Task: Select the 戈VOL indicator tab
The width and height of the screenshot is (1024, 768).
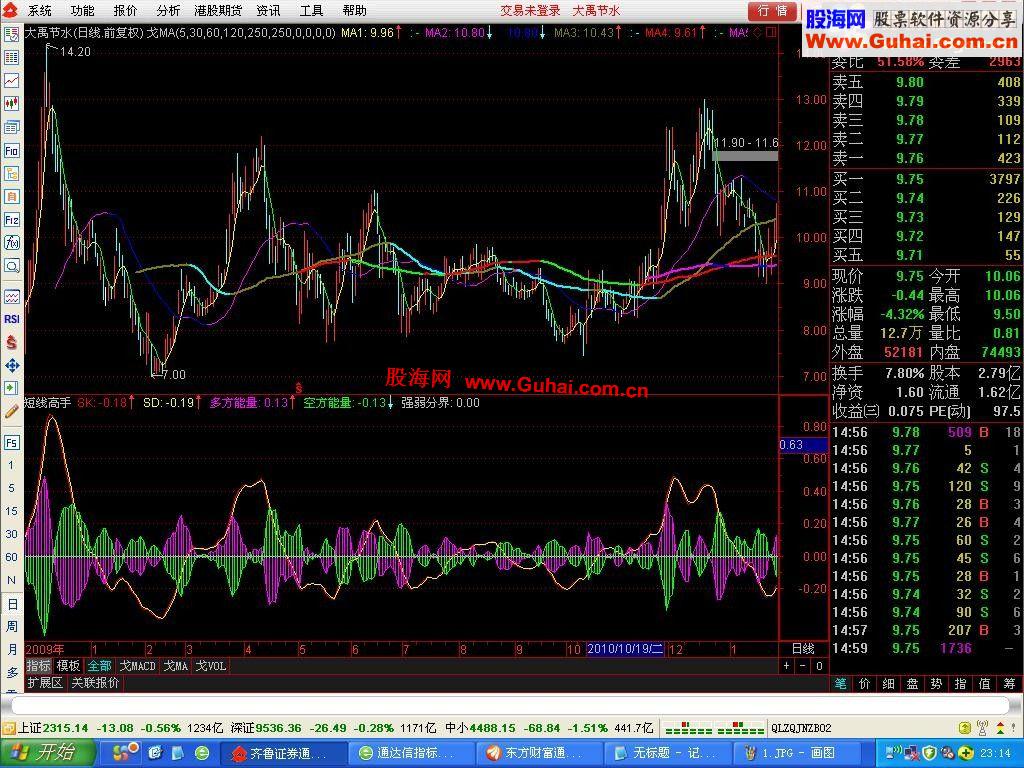Action: pos(211,666)
